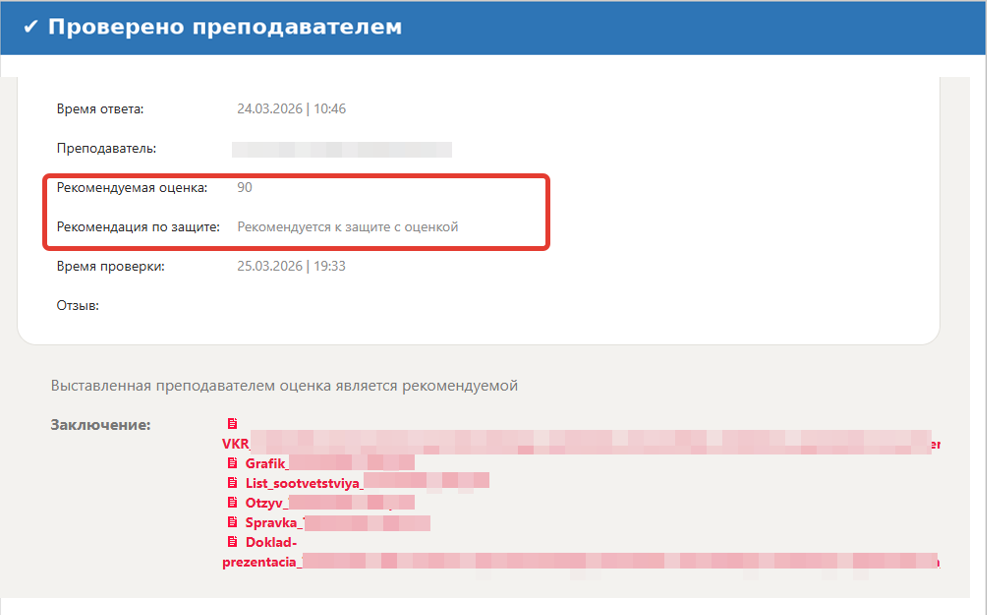Screen dimensions: 987x615
Task: Click the checkmark icon in the blue header
Action: pos(30,27)
